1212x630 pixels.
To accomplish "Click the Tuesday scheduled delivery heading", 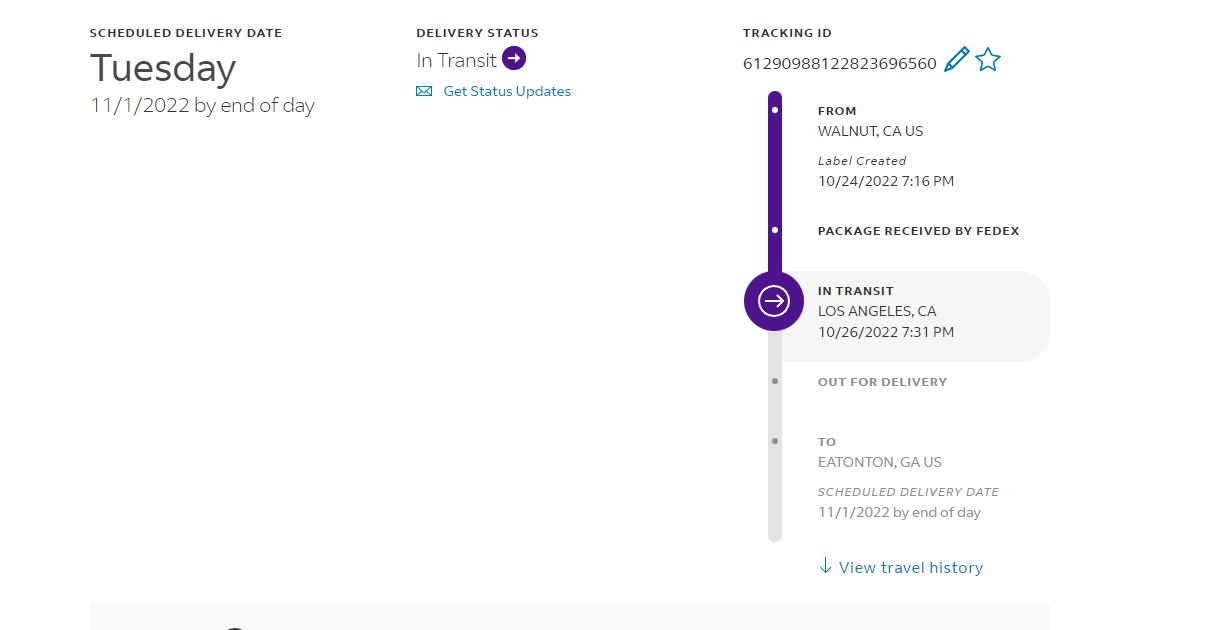I will coord(163,68).
